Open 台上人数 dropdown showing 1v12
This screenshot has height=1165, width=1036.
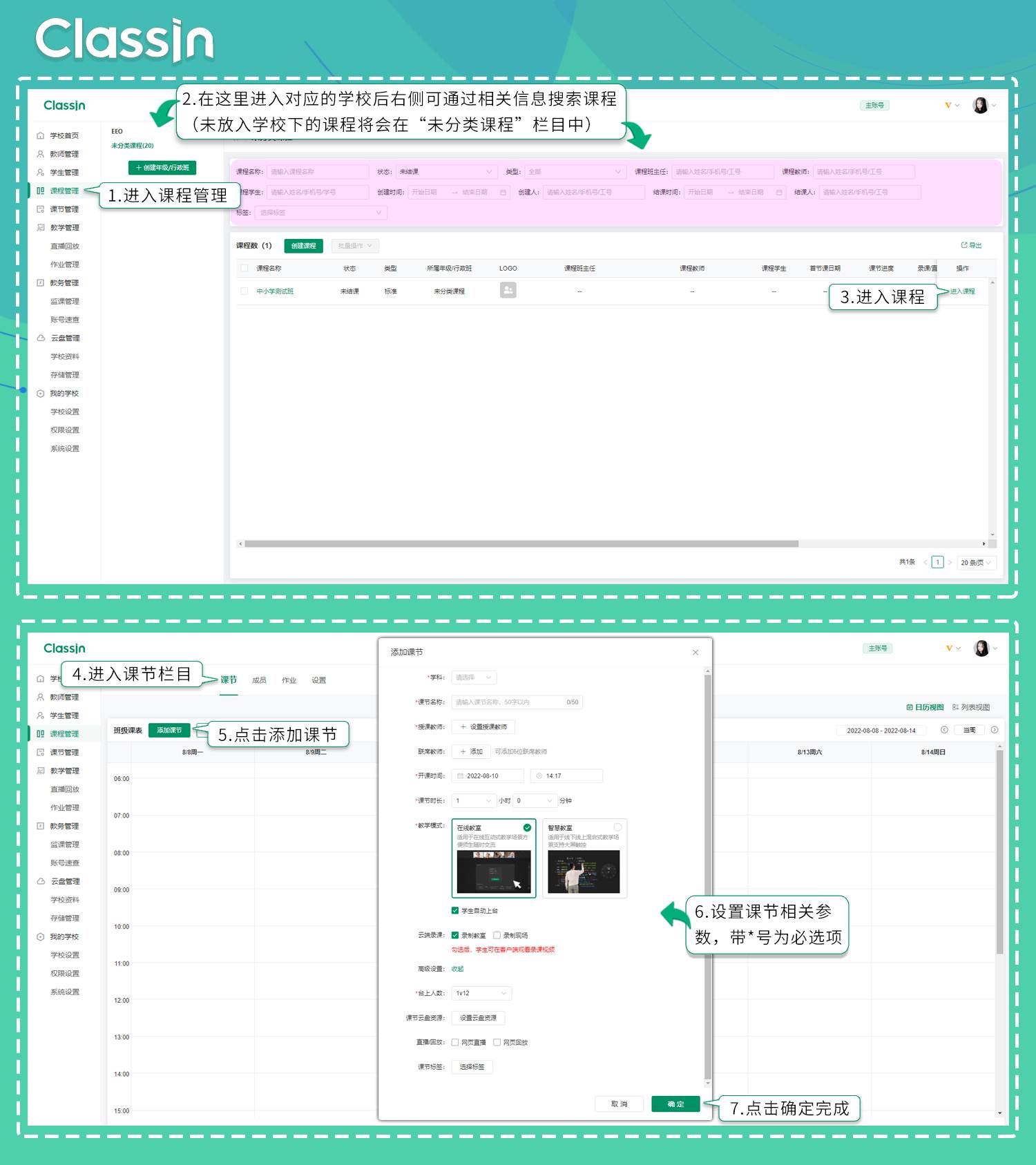coord(481,993)
